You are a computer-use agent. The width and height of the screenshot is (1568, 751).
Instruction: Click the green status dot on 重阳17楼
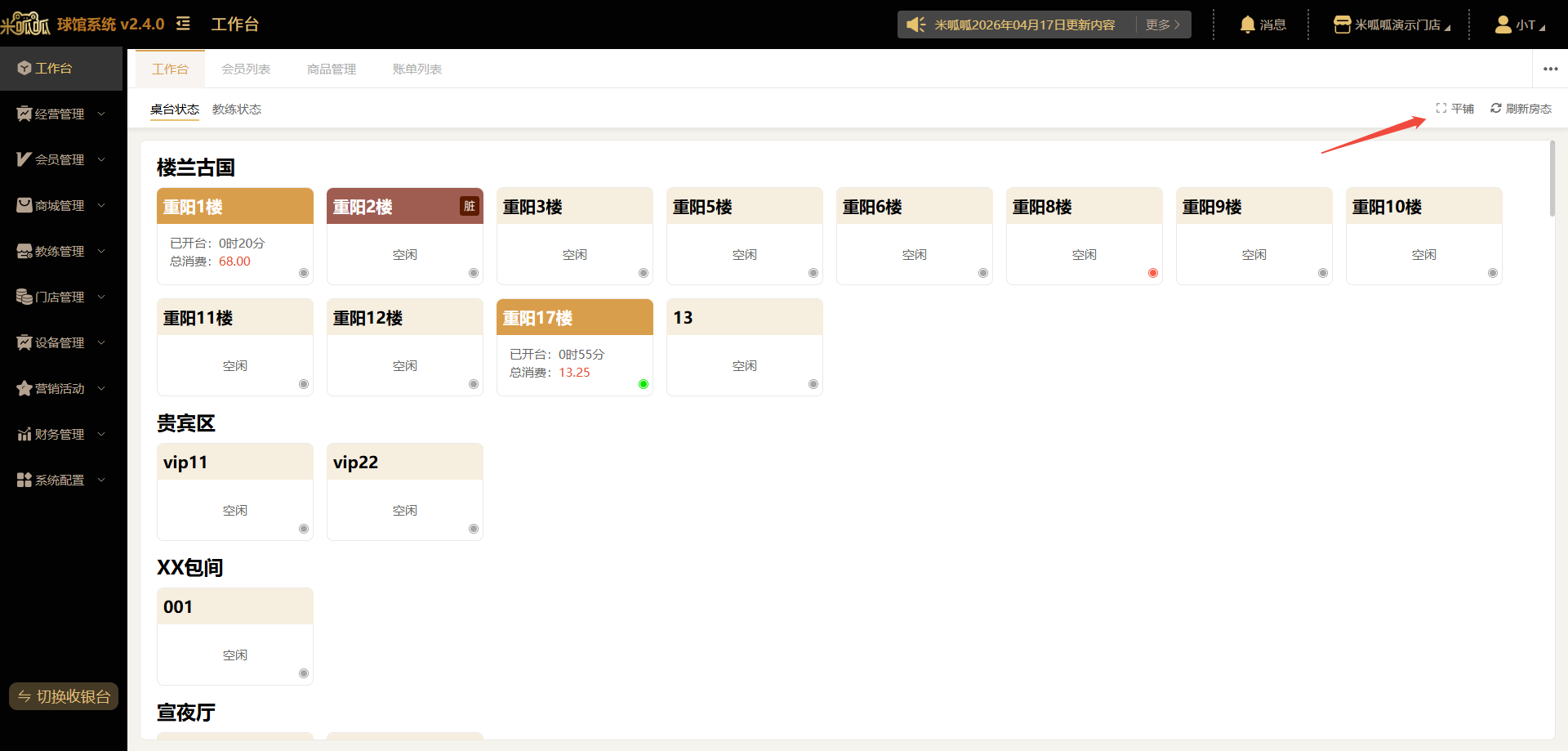tap(644, 384)
